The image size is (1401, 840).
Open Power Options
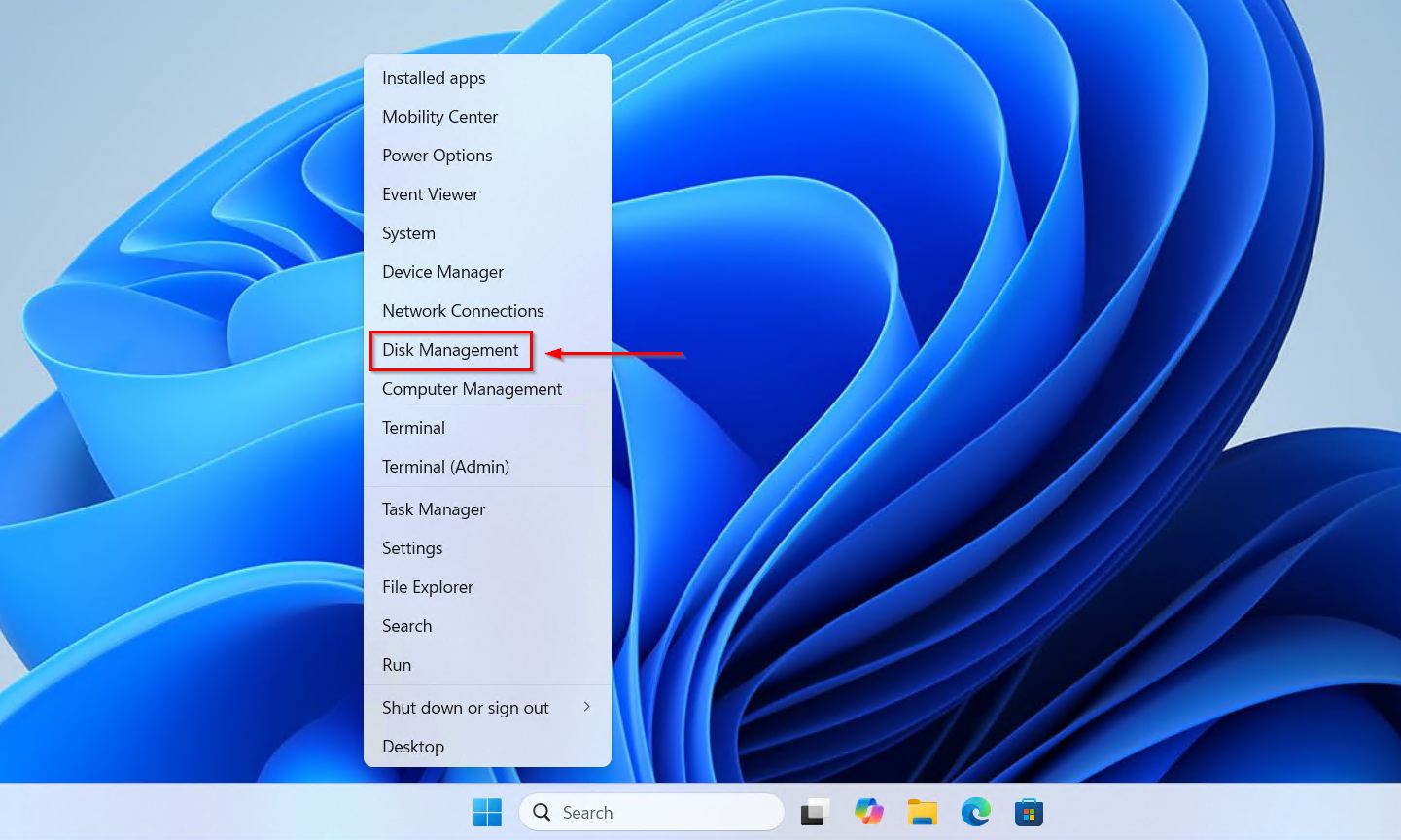pos(437,156)
